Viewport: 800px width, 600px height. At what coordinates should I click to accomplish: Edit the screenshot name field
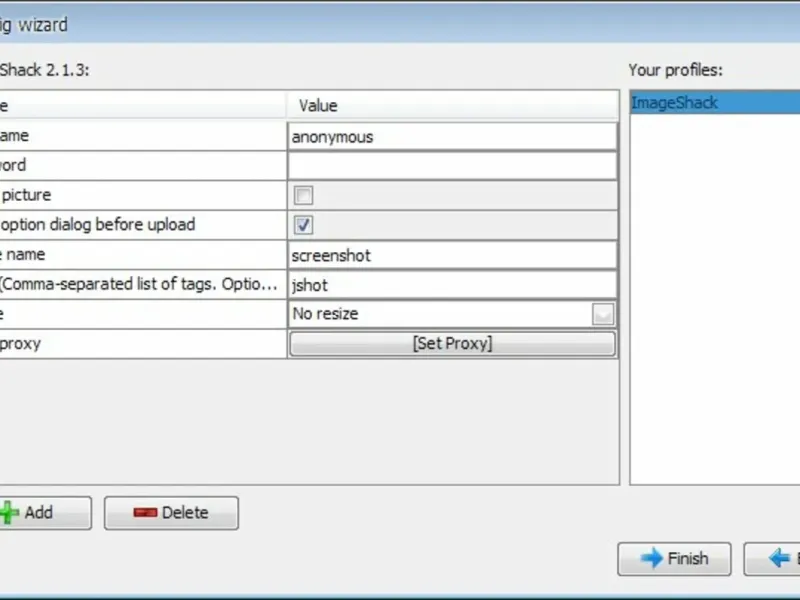(x=452, y=255)
